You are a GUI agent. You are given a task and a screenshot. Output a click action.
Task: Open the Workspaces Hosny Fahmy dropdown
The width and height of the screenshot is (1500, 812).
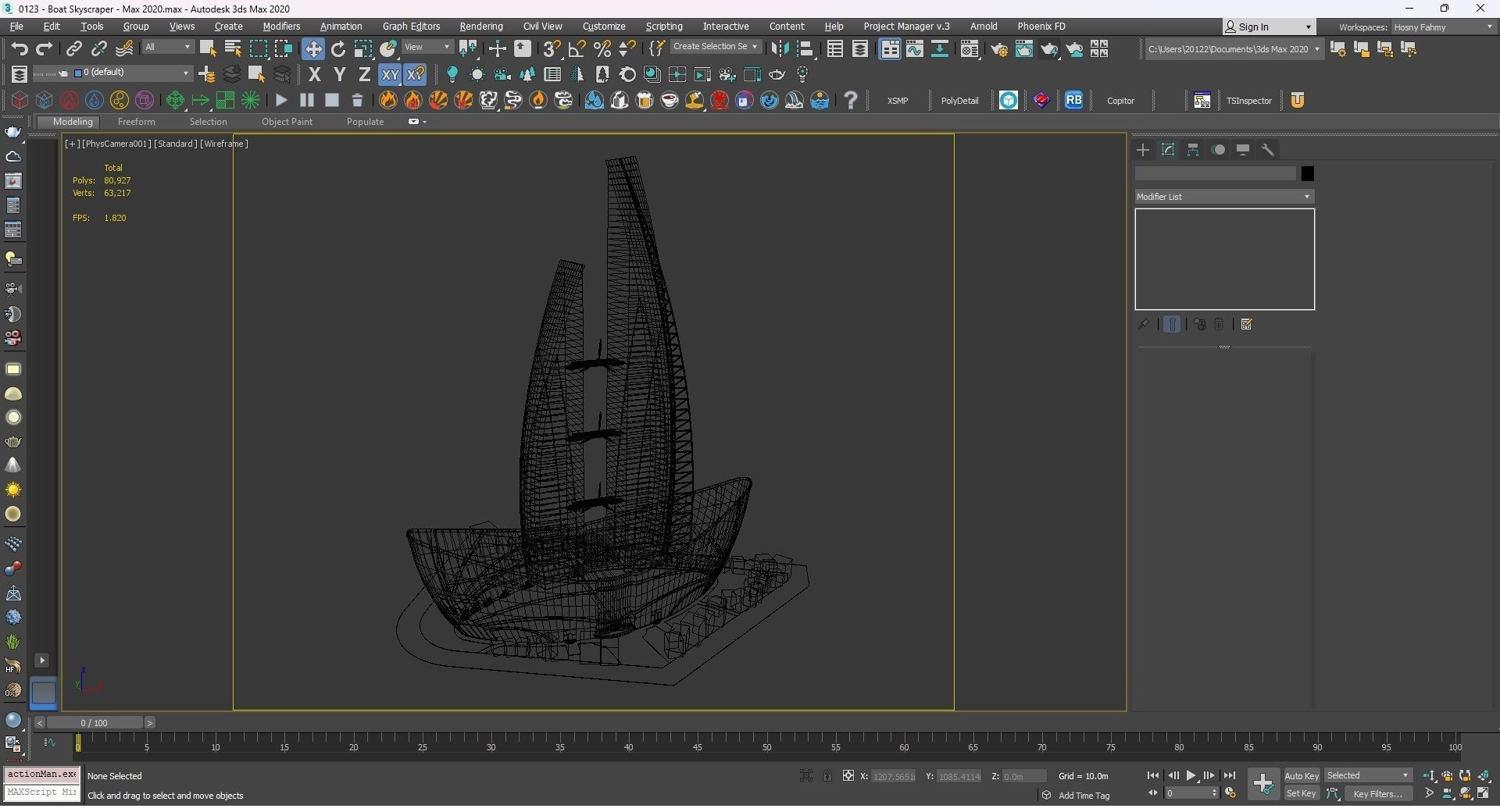pos(1442,27)
